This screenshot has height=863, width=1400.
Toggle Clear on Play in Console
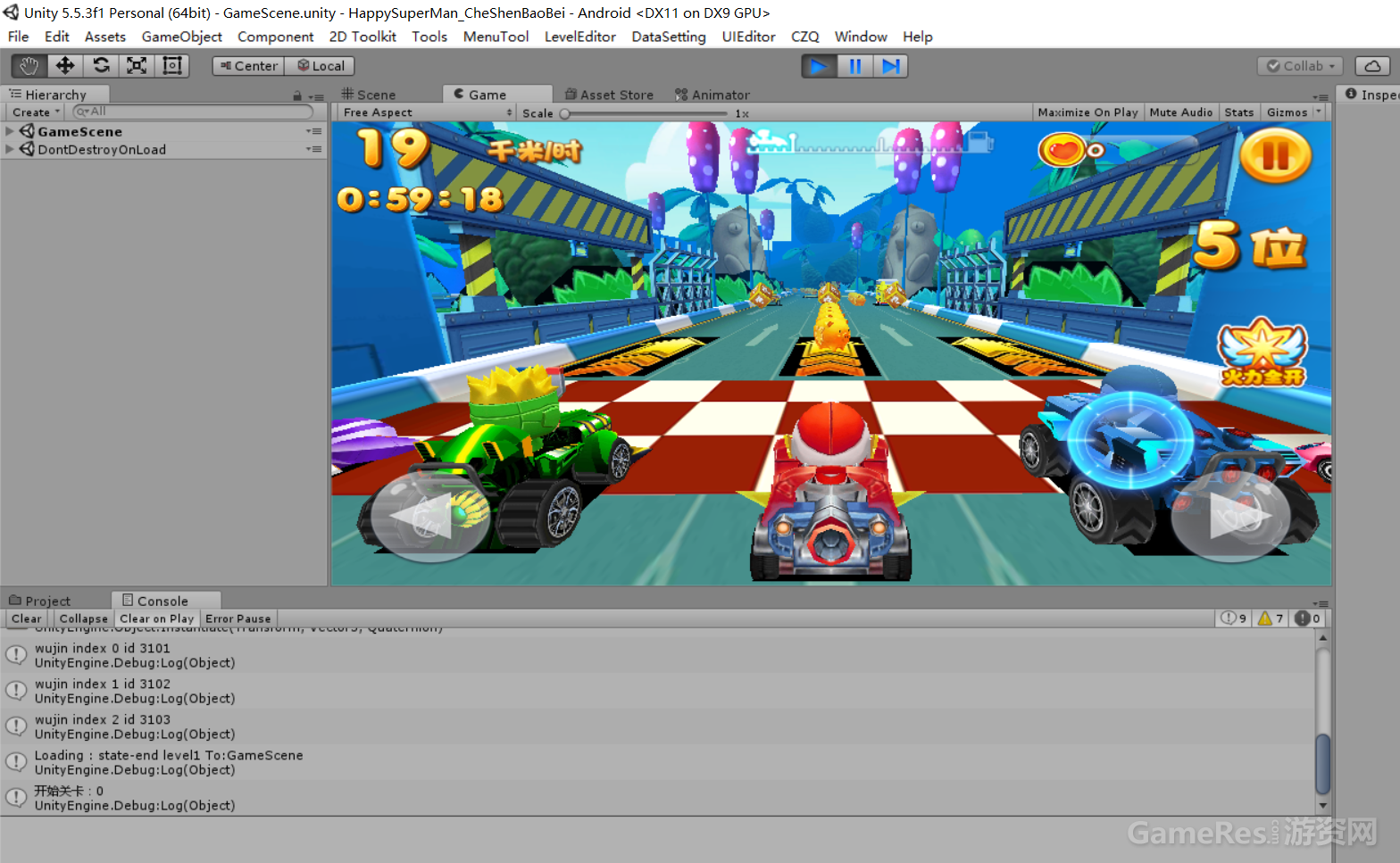click(x=156, y=618)
